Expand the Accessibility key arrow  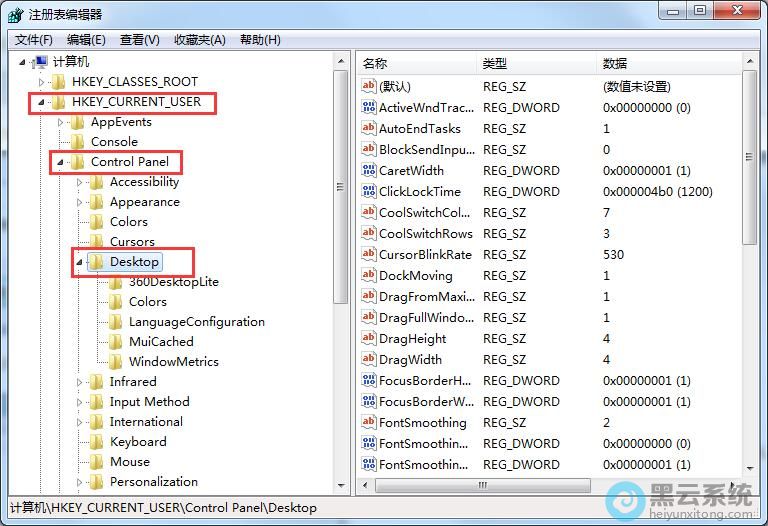click(x=79, y=182)
